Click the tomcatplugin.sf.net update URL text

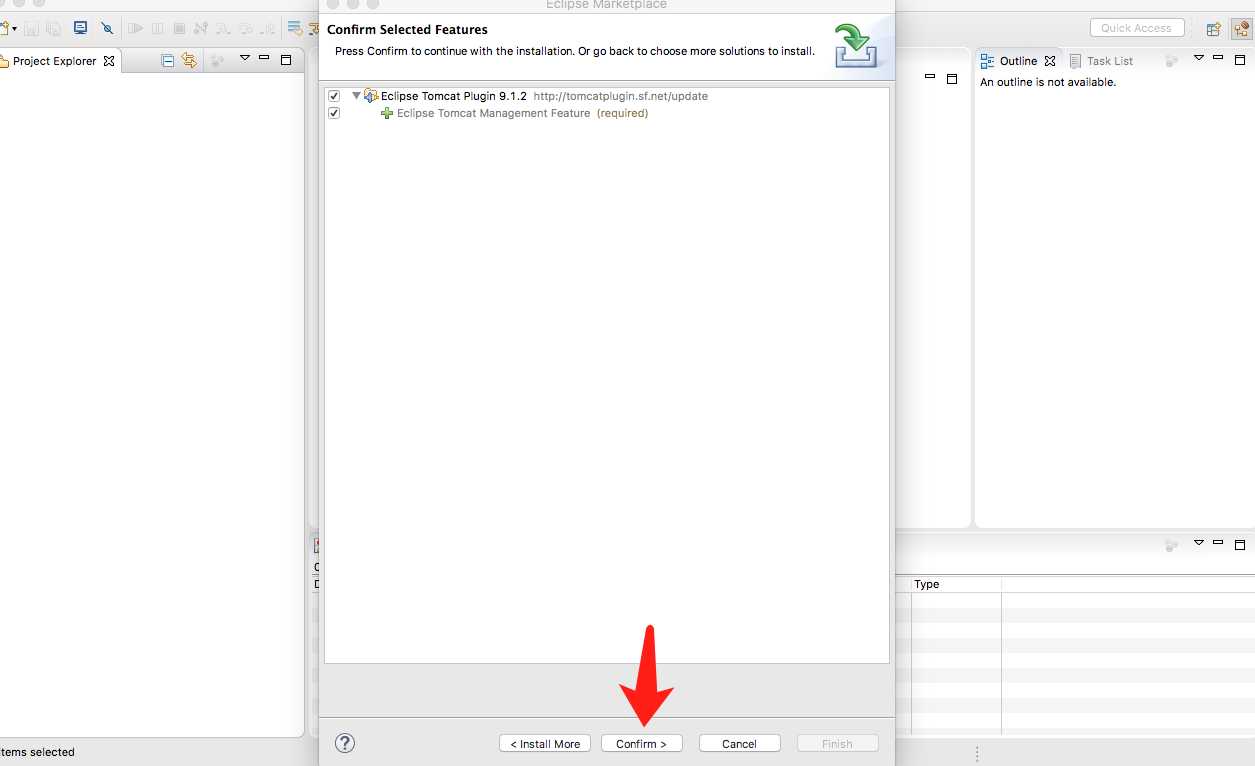[x=620, y=96]
